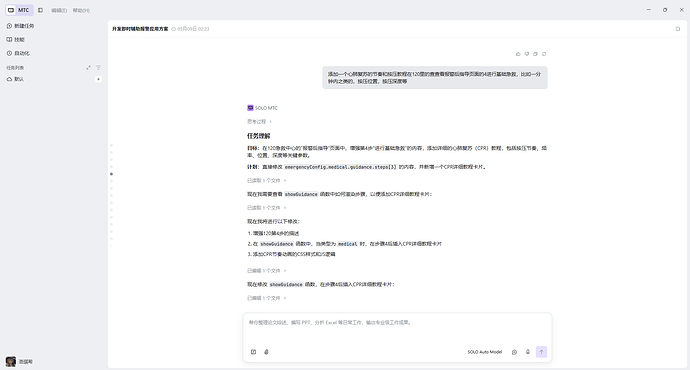Select the 默认 task group
Viewport: 690px width, 370px height.
point(15,79)
